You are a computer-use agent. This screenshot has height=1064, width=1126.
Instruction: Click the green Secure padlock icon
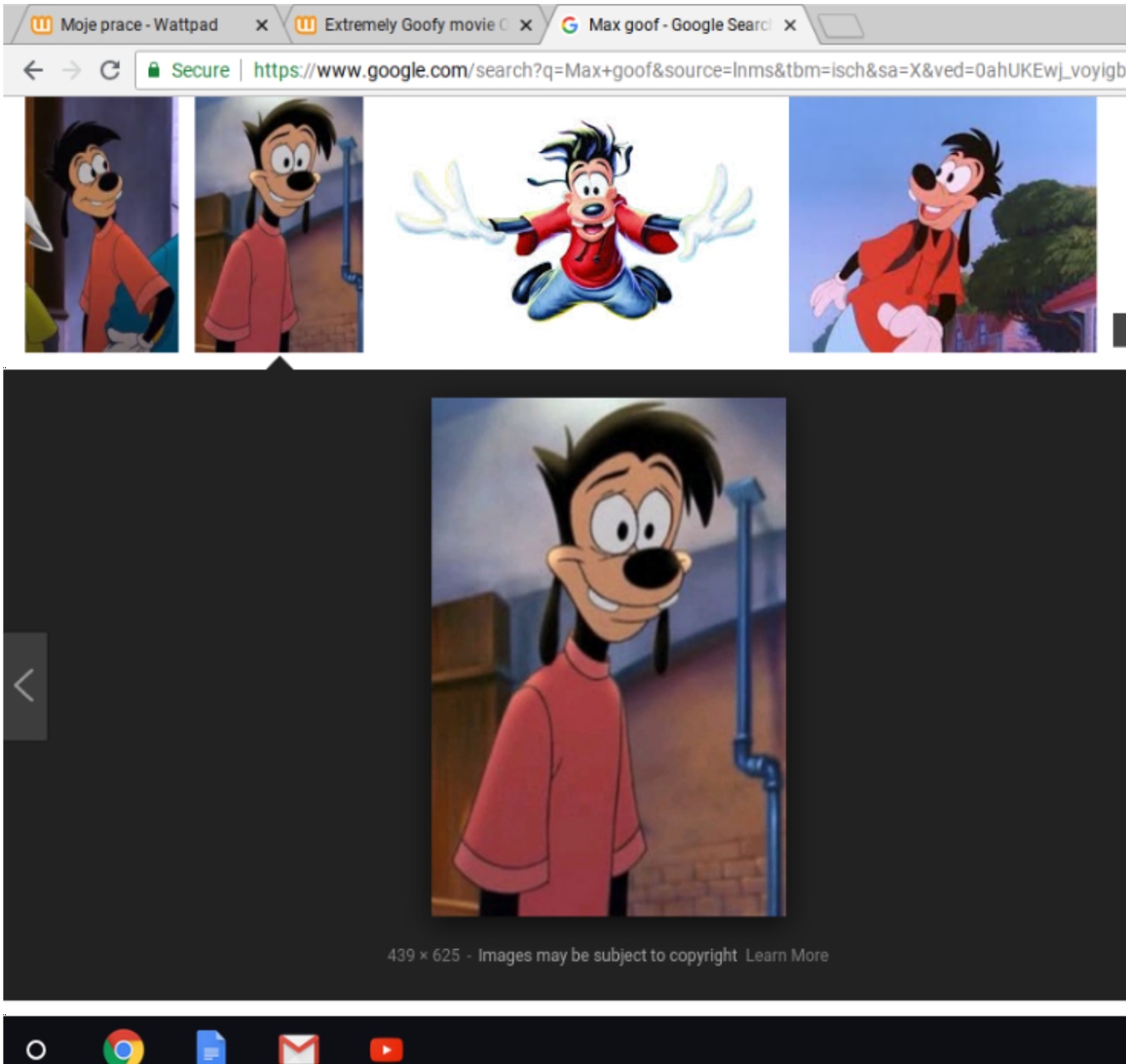pos(154,70)
